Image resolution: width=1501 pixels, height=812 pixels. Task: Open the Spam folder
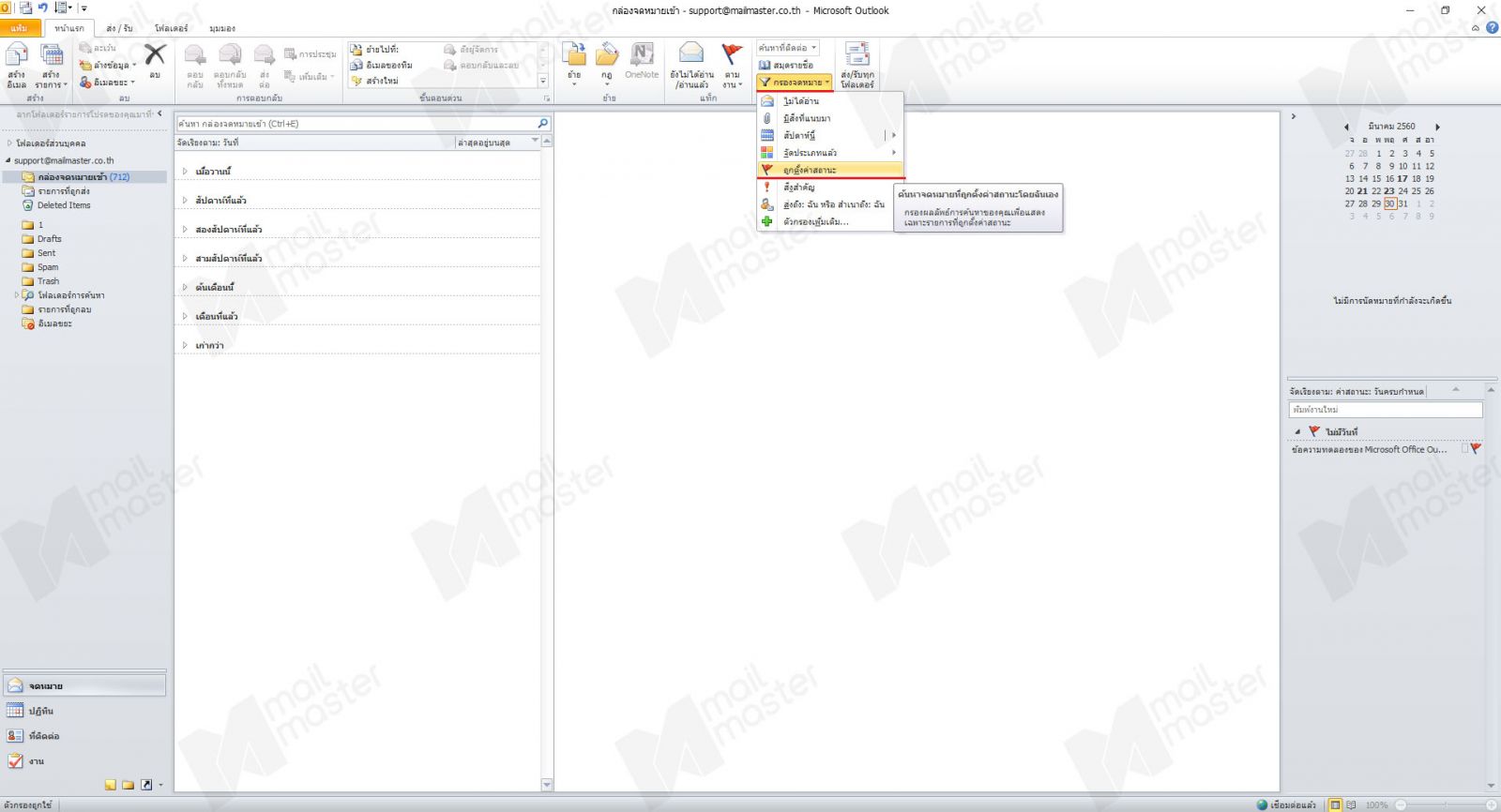pos(47,267)
